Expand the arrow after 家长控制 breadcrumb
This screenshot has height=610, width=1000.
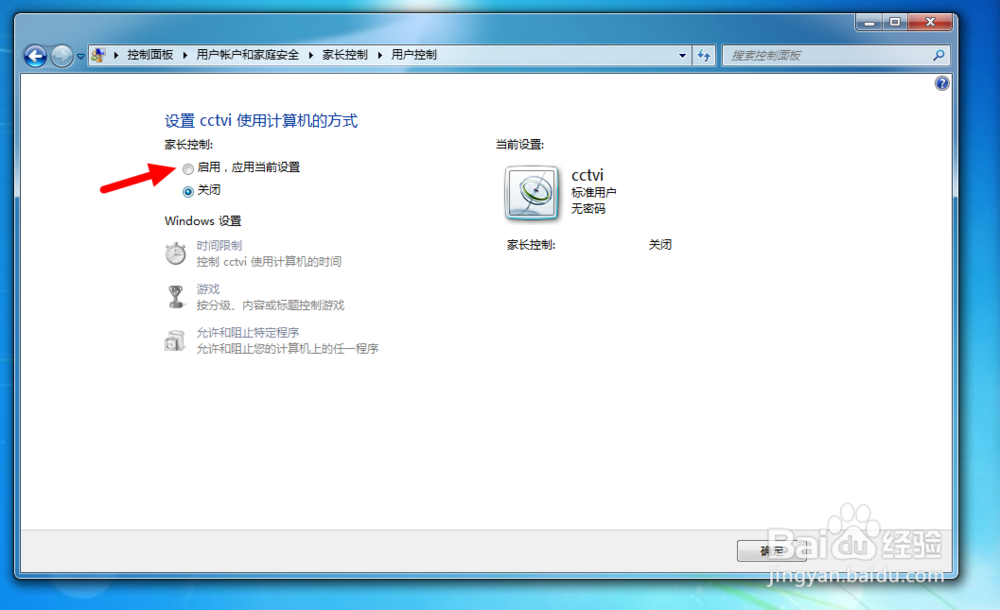[x=379, y=55]
